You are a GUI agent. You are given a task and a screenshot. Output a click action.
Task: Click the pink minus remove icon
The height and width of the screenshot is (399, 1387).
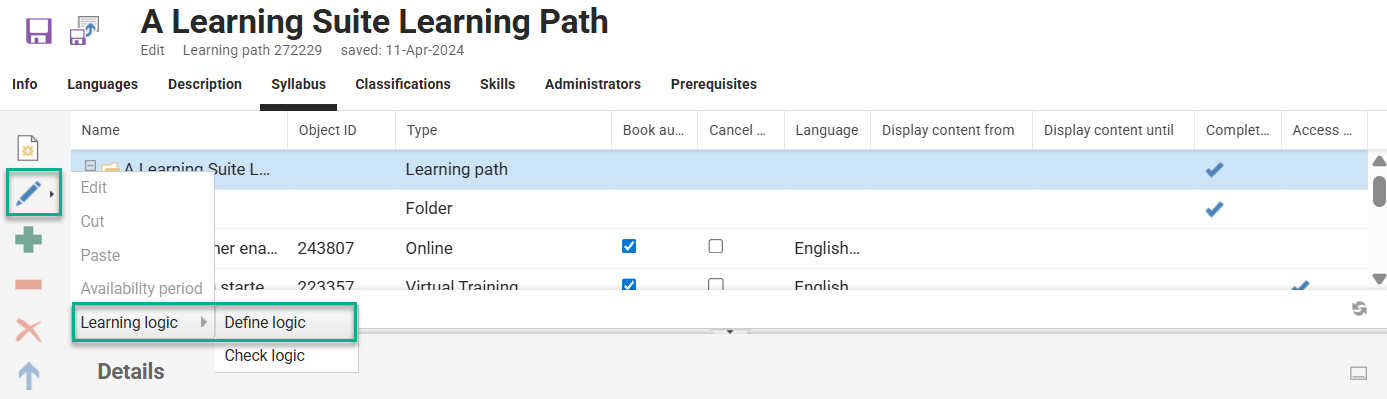pos(29,285)
